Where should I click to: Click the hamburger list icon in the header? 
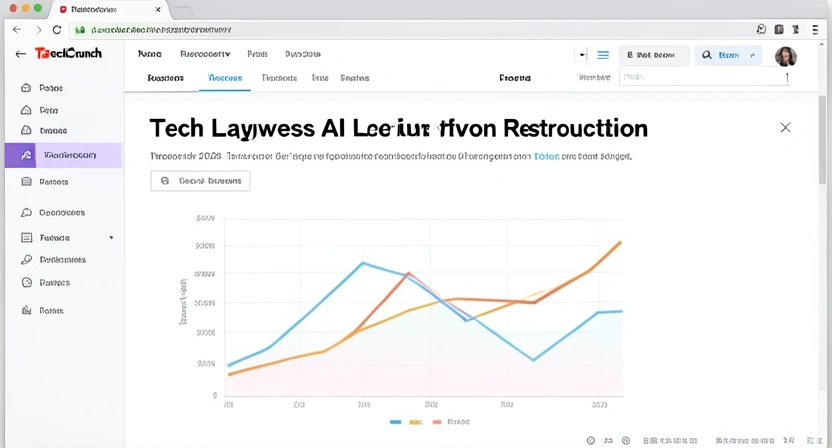[x=603, y=56]
